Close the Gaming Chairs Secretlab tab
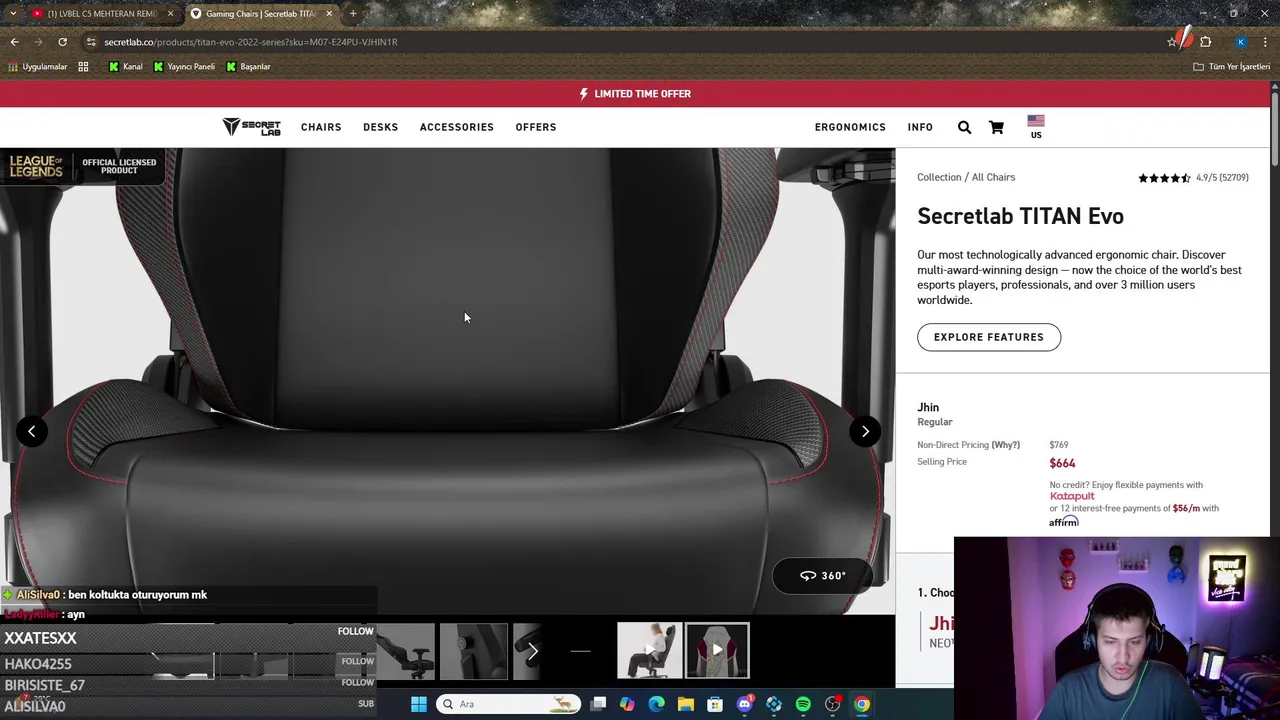This screenshot has height=720, width=1280. coord(329,14)
